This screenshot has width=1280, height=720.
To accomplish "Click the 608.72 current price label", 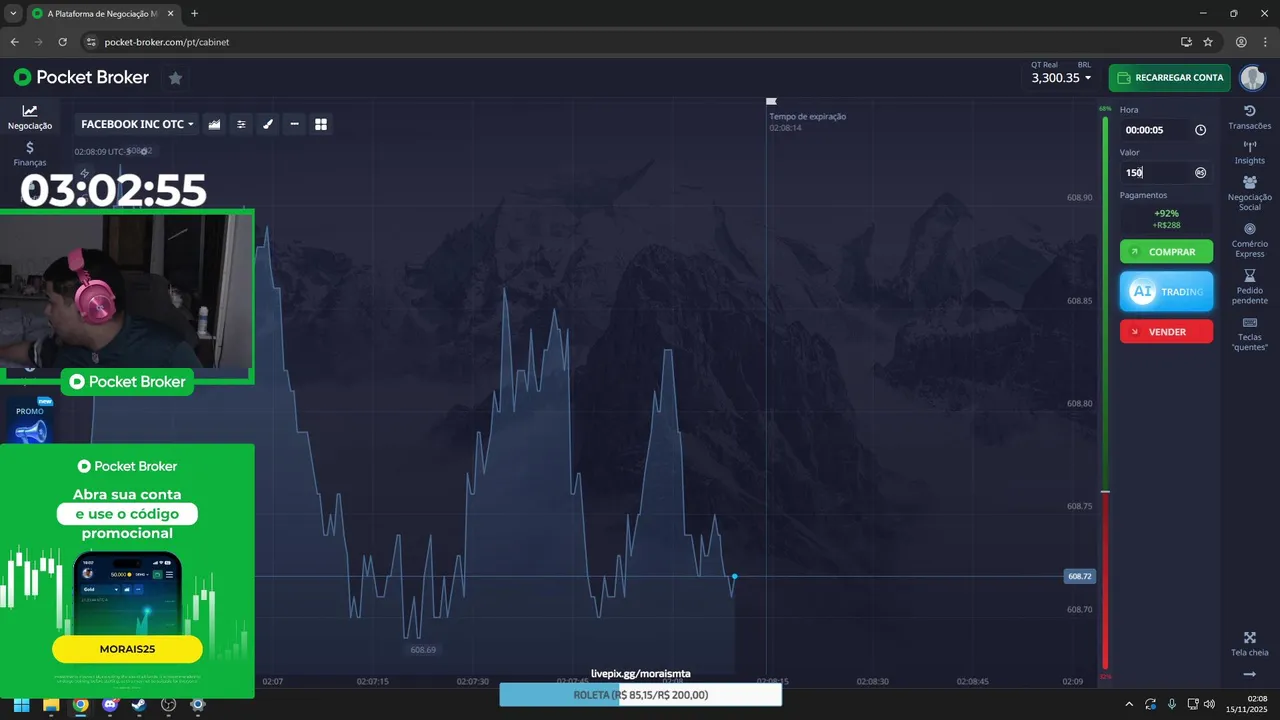I will [x=1079, y=577].
